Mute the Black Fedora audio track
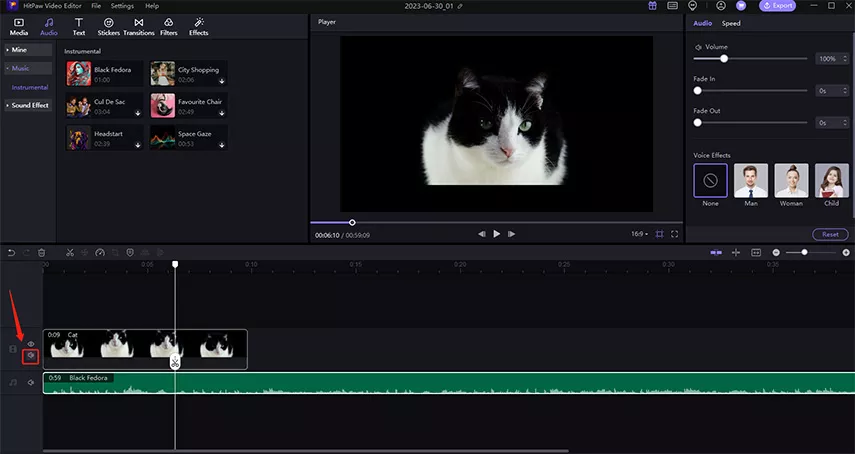The height and width of the screenshot is (454, 855). tap(31, 382)
